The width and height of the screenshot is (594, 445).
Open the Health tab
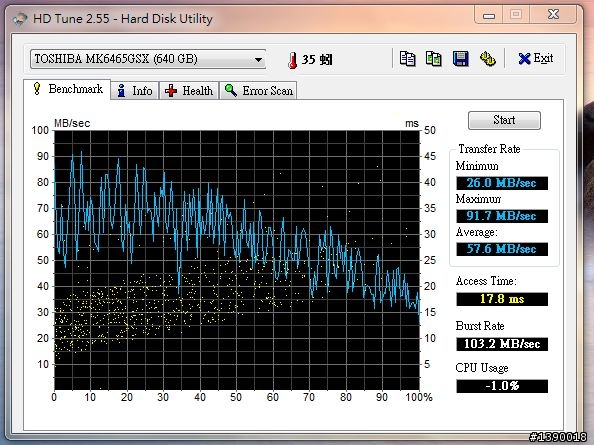[x=189, y=91]
